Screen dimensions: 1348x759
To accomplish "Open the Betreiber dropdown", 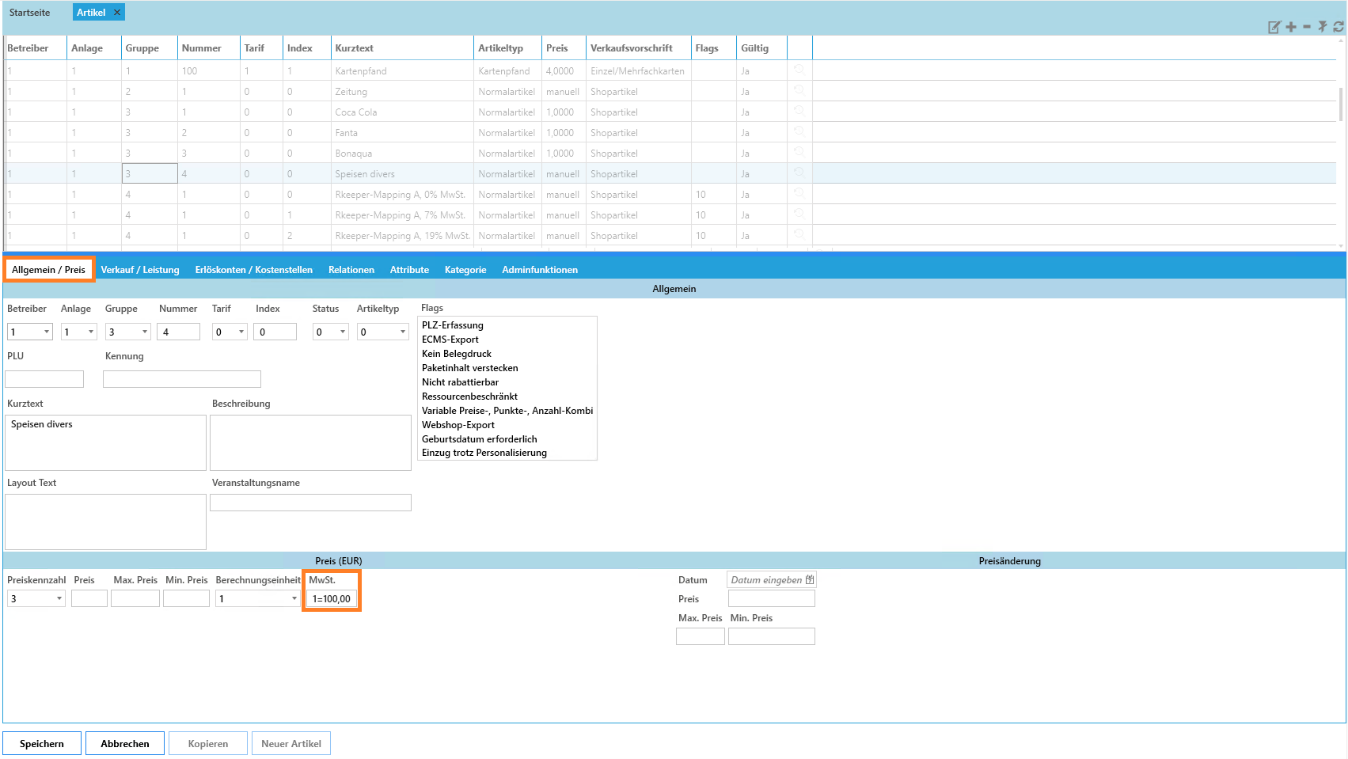I will 47,332.
